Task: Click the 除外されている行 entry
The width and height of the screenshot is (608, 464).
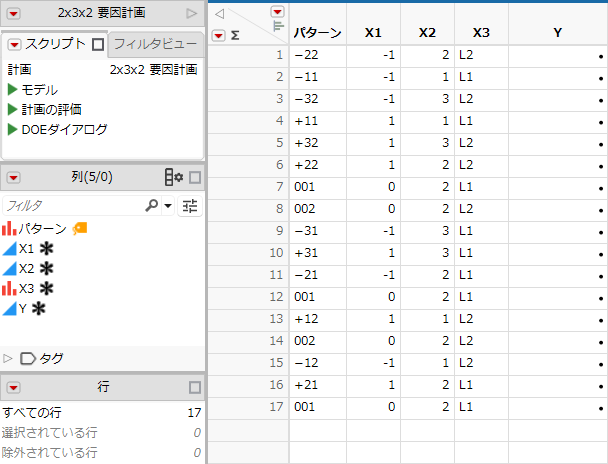Action: click(x=102, y=453)
